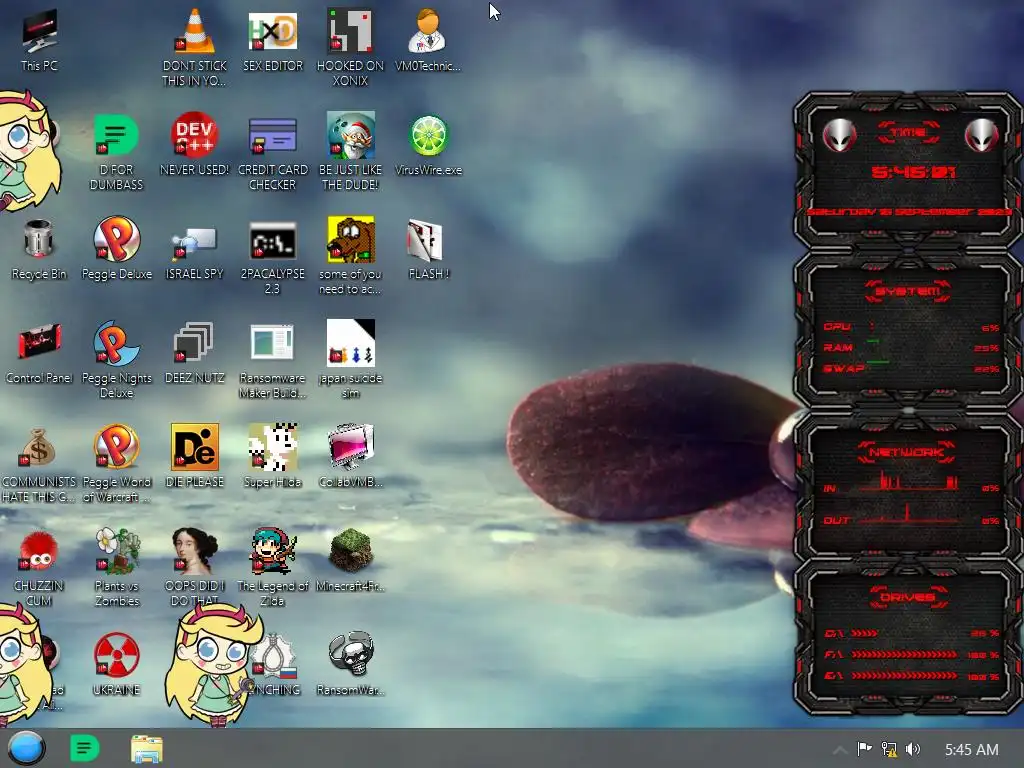Select the dog 'some of you need to ac...' icon
This screenshot has height=768, width=1024.
[x=351, y=256]
